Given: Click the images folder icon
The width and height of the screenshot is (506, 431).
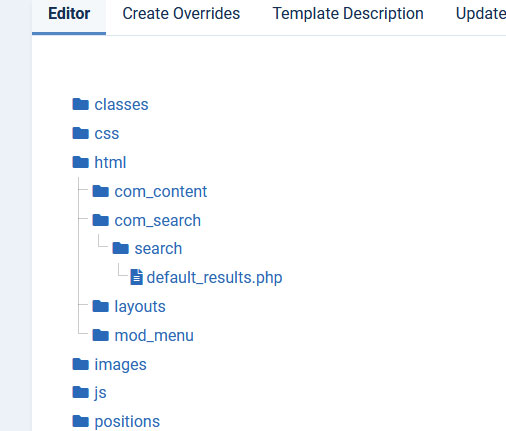Looking at the screenshot, I should [x=80, y=364].
